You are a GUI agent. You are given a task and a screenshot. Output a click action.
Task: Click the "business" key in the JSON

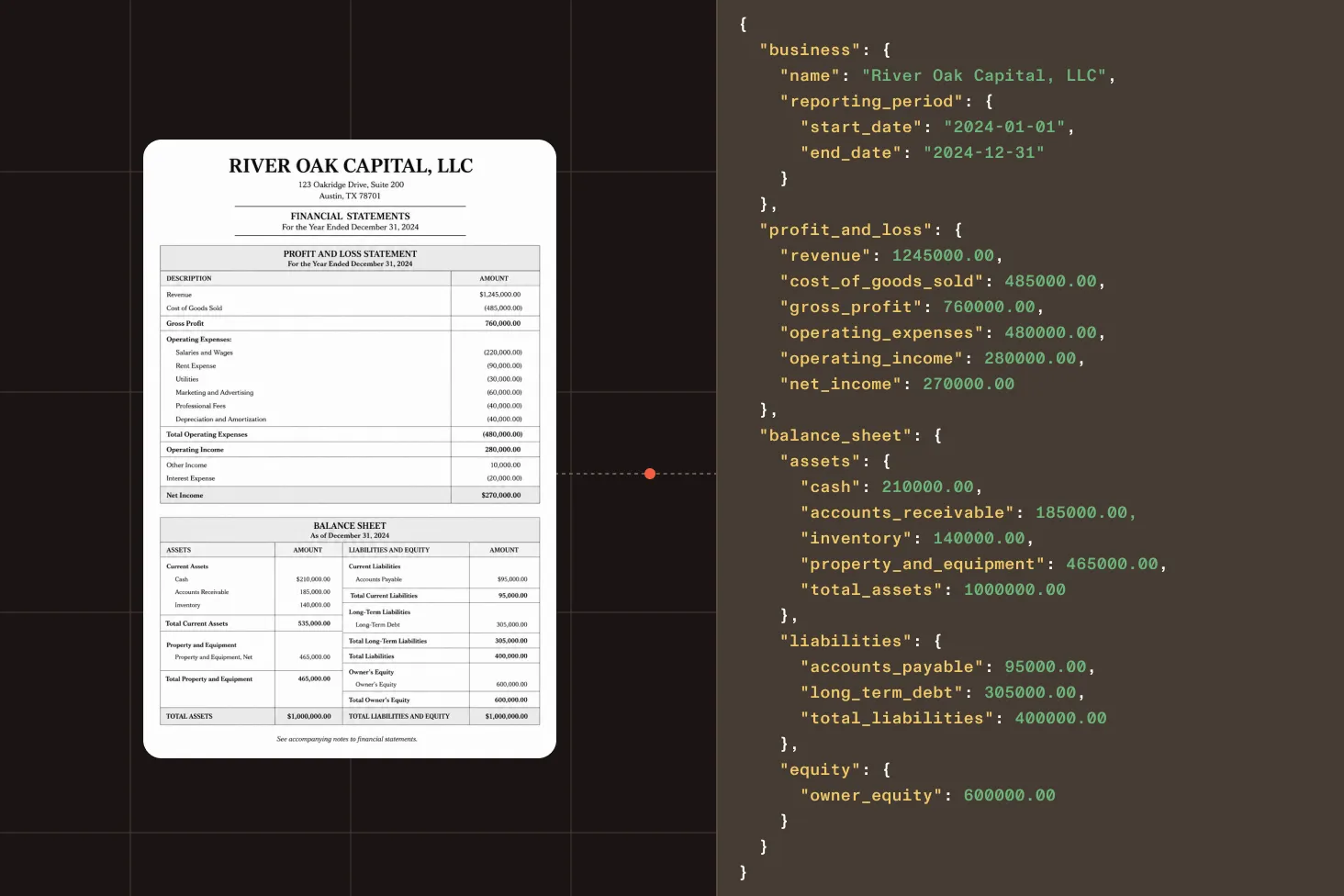click(811, 50)
